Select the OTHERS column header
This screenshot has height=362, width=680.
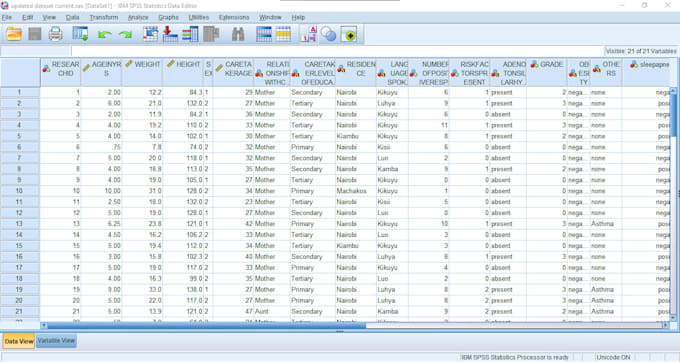click(606, 72)
